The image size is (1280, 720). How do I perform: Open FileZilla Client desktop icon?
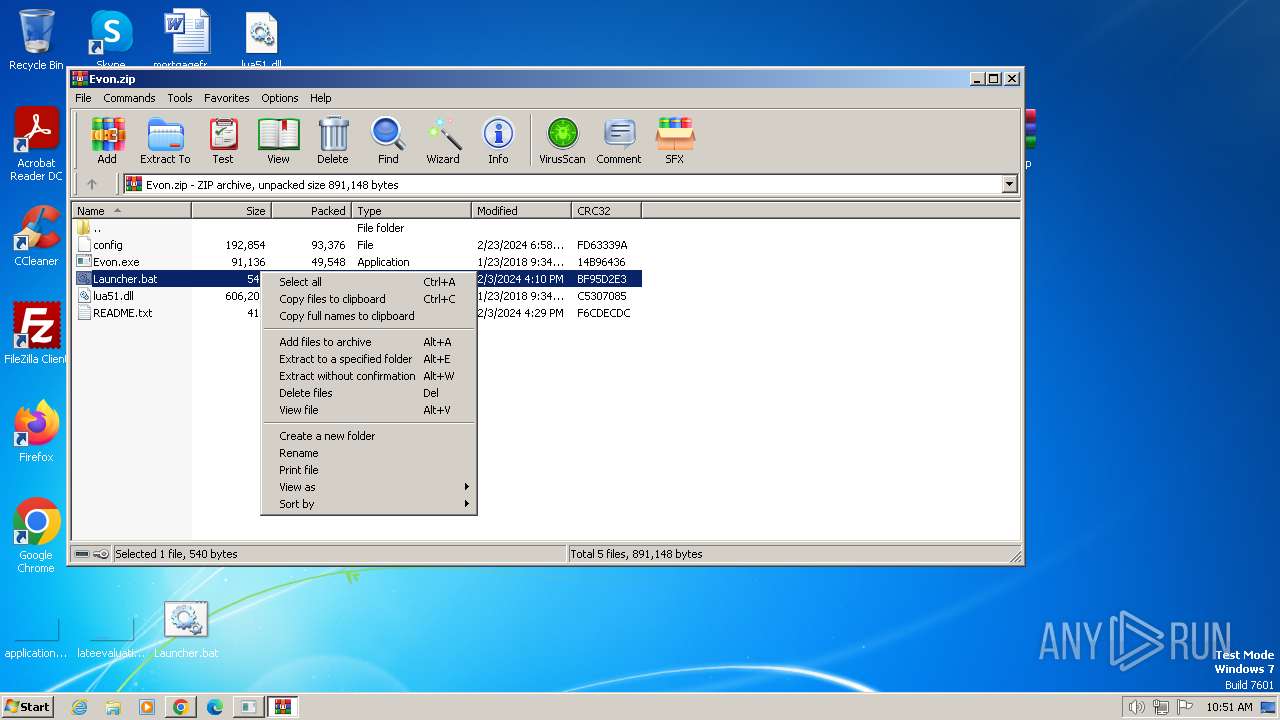(36, 334)
